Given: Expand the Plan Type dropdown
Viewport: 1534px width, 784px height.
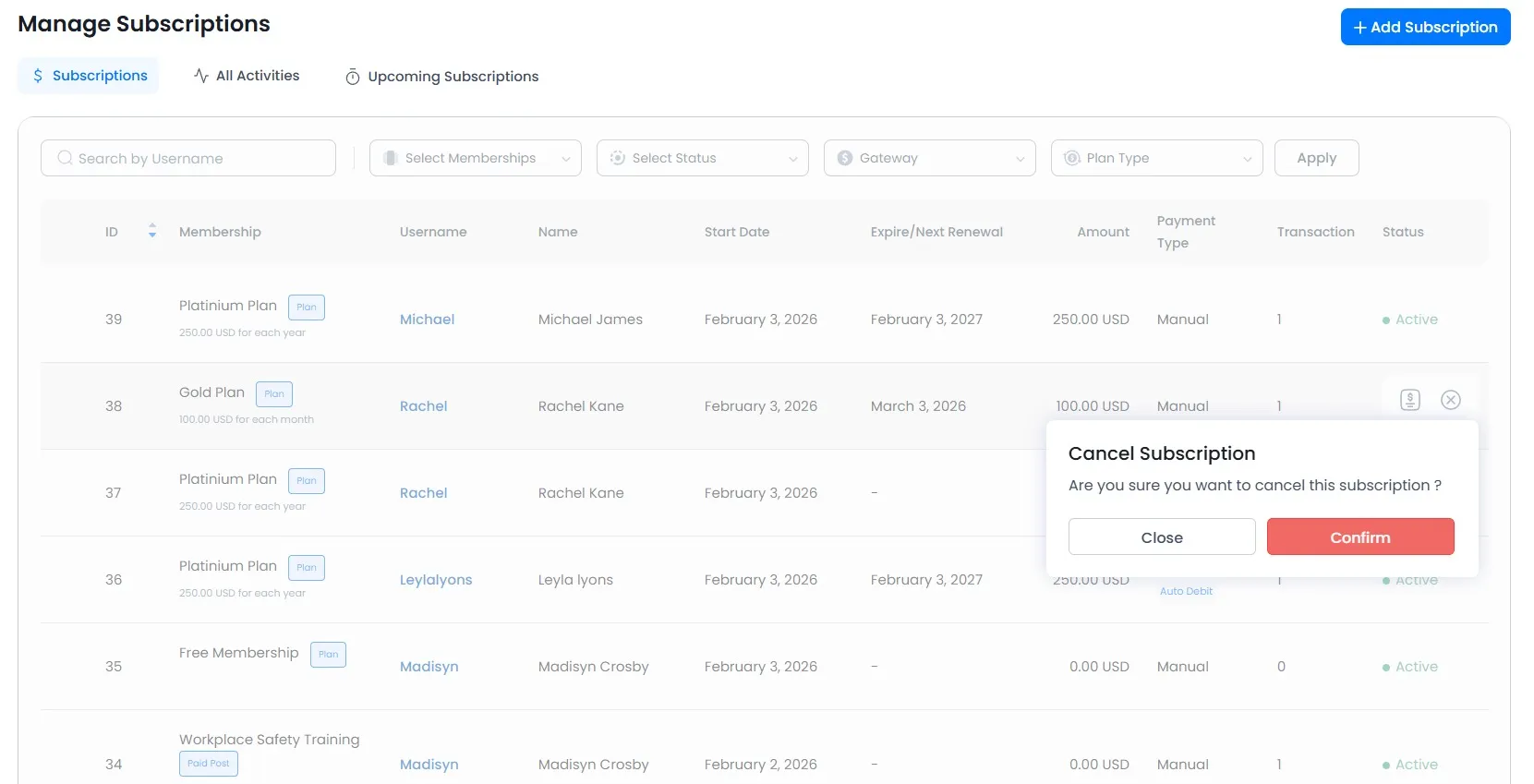Looking at the screenshot, I should (1157, 158).
